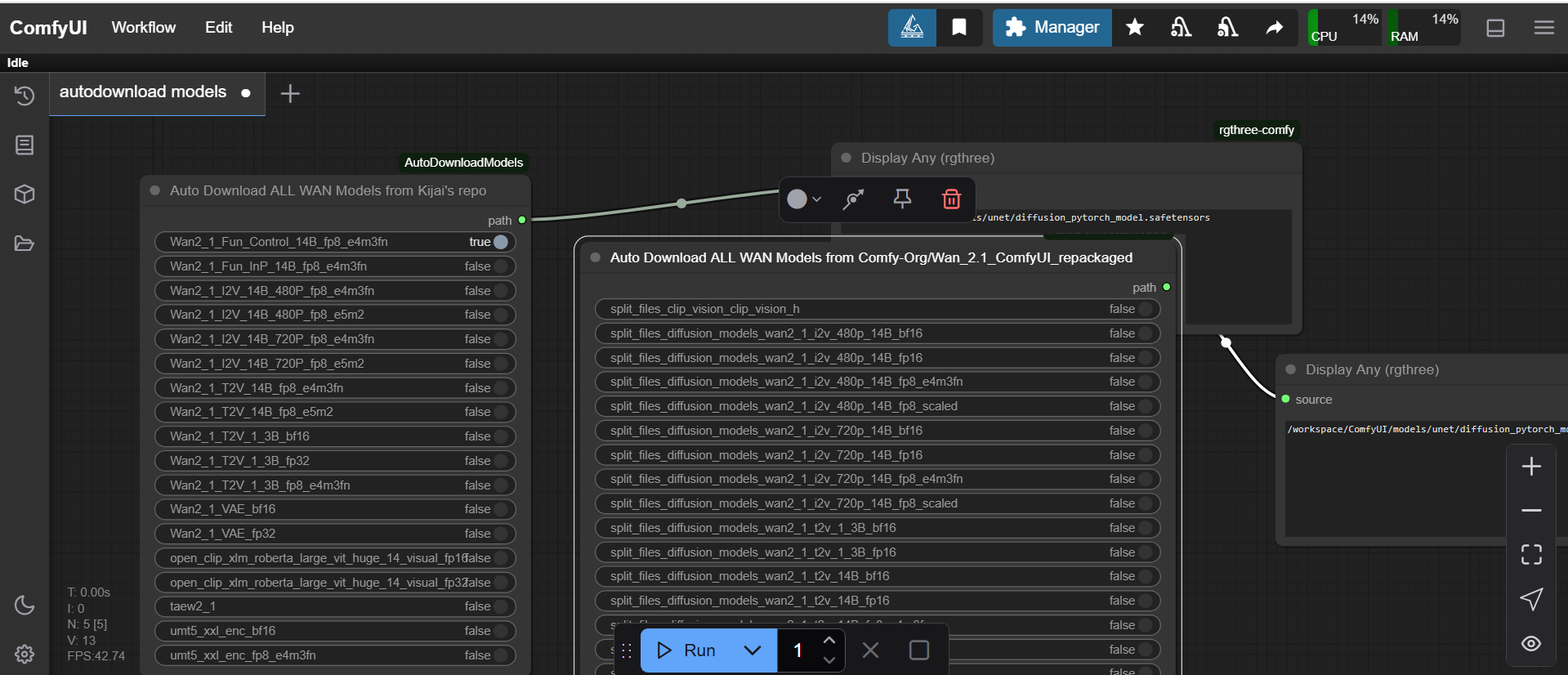
Task: Open the node library sidebar icon
Action: [x=25, y=145]
